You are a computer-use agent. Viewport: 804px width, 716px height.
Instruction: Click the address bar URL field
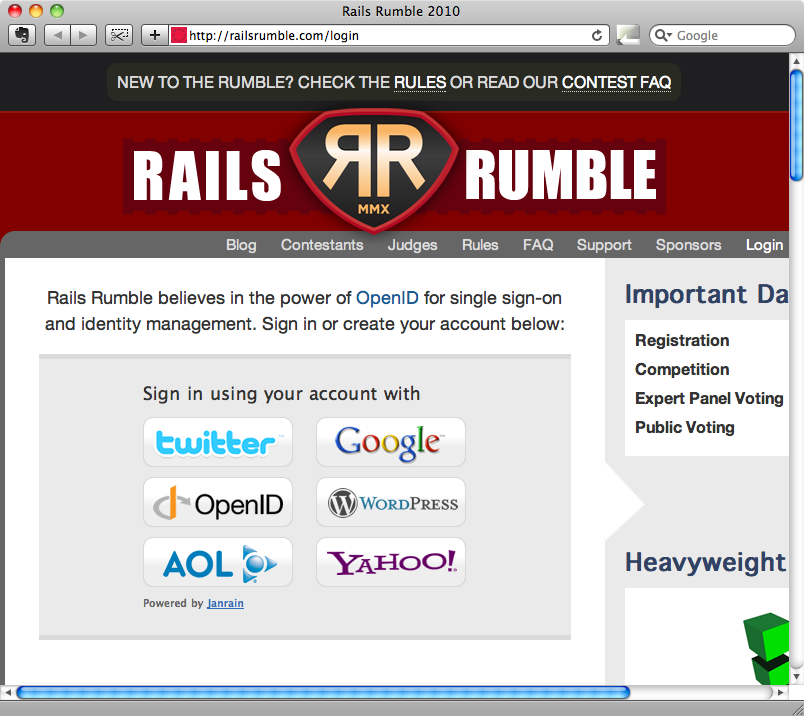[387, 35]
